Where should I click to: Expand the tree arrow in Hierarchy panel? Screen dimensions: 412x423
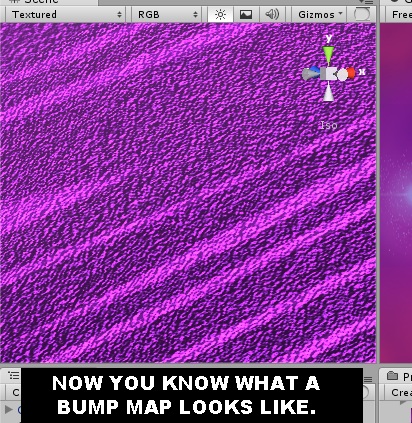9,409
